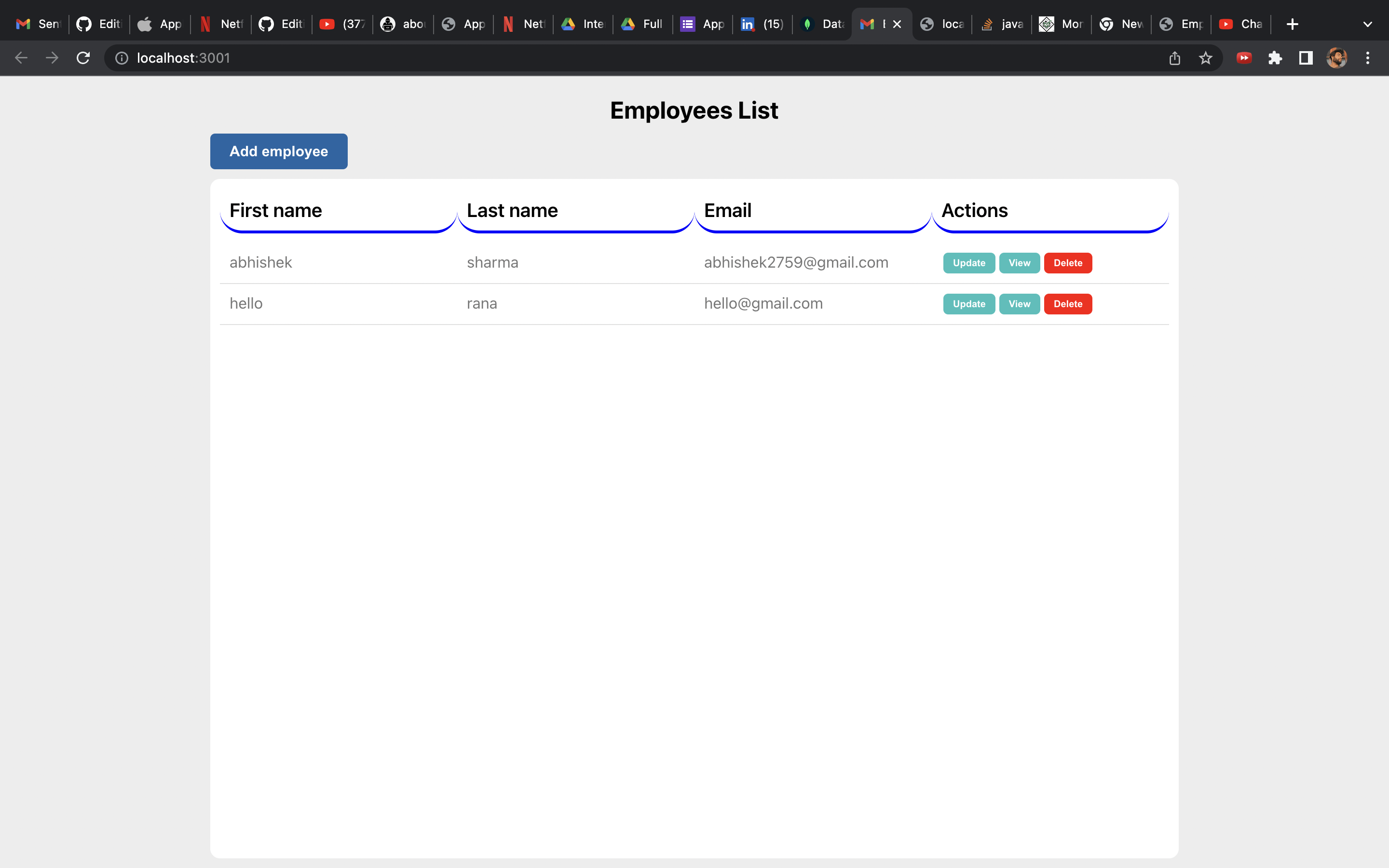This screenshot has height=868, width=1389.
Task: Delete the hello employee
Action: coord(1068,304)
